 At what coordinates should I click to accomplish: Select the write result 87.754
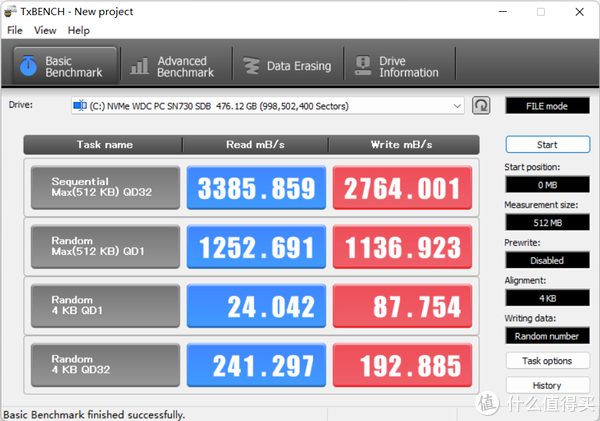point(402,306)
